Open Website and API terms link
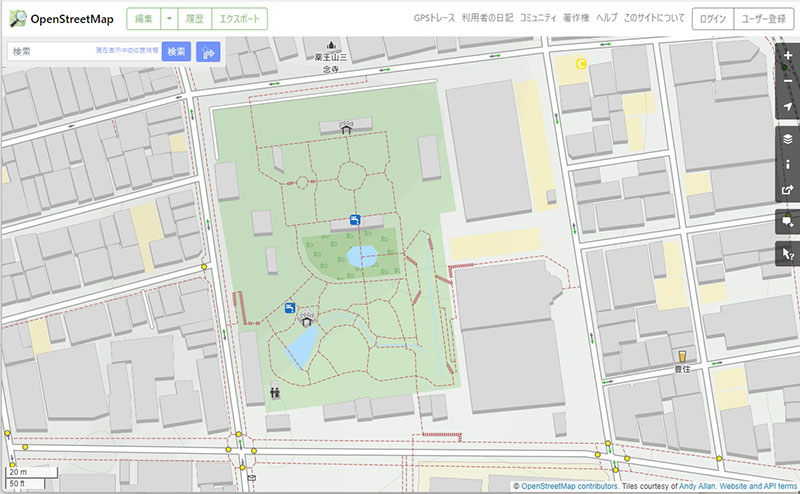This screenshot has height=494, width=800. tap(758, 486)
